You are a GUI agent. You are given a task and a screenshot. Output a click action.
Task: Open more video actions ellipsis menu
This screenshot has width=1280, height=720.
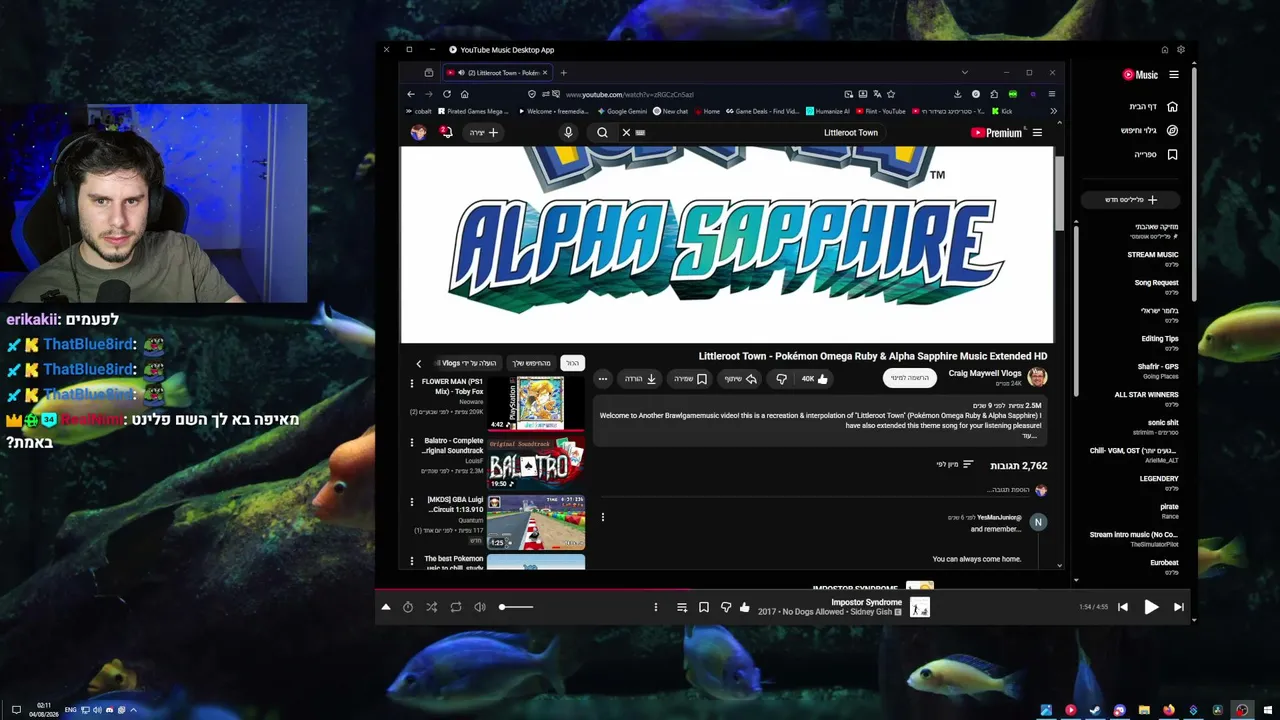click(603, 379)
